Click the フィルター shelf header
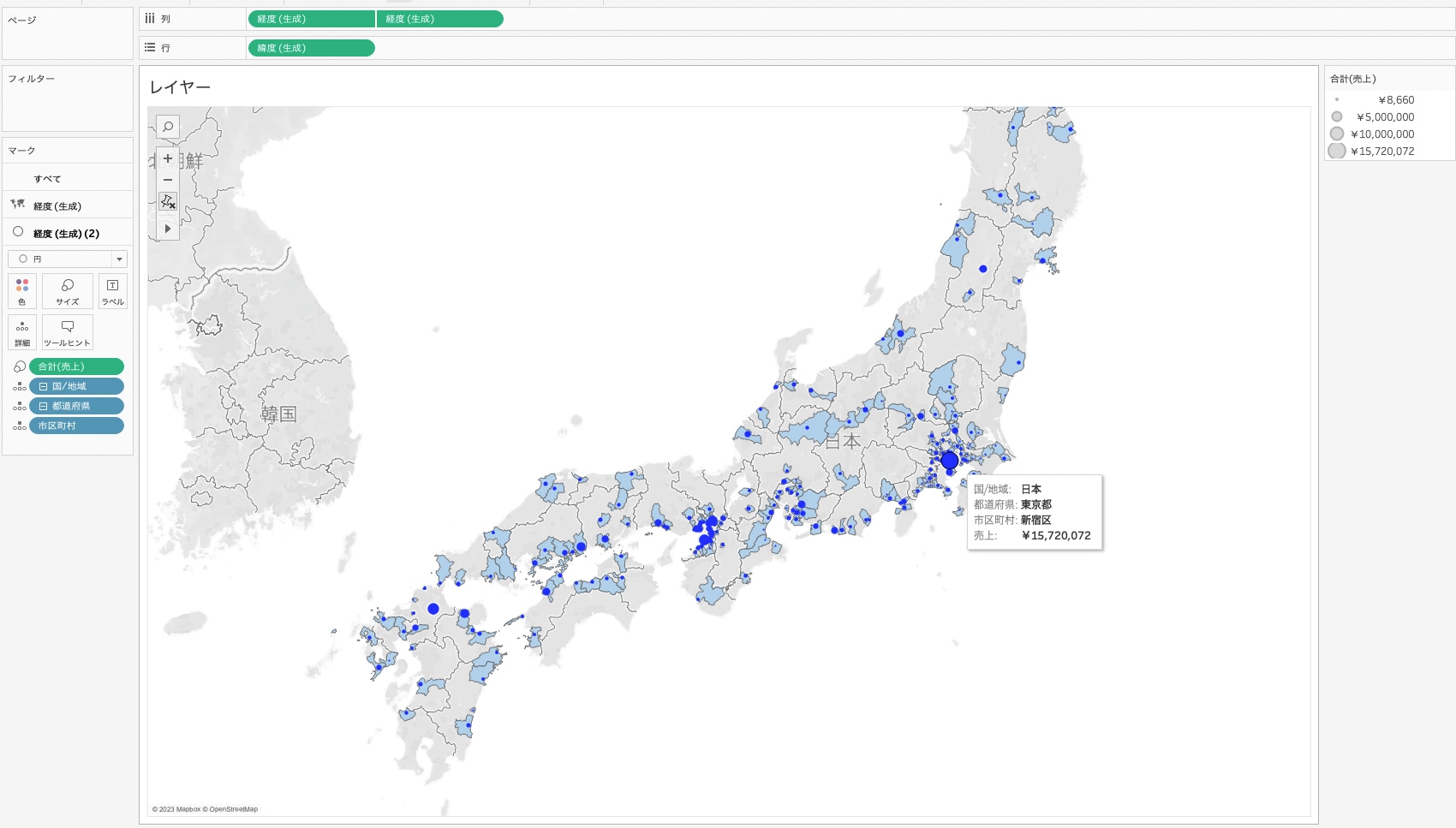The height and width of the screenshot is (828, 1456). coord(32,79)
